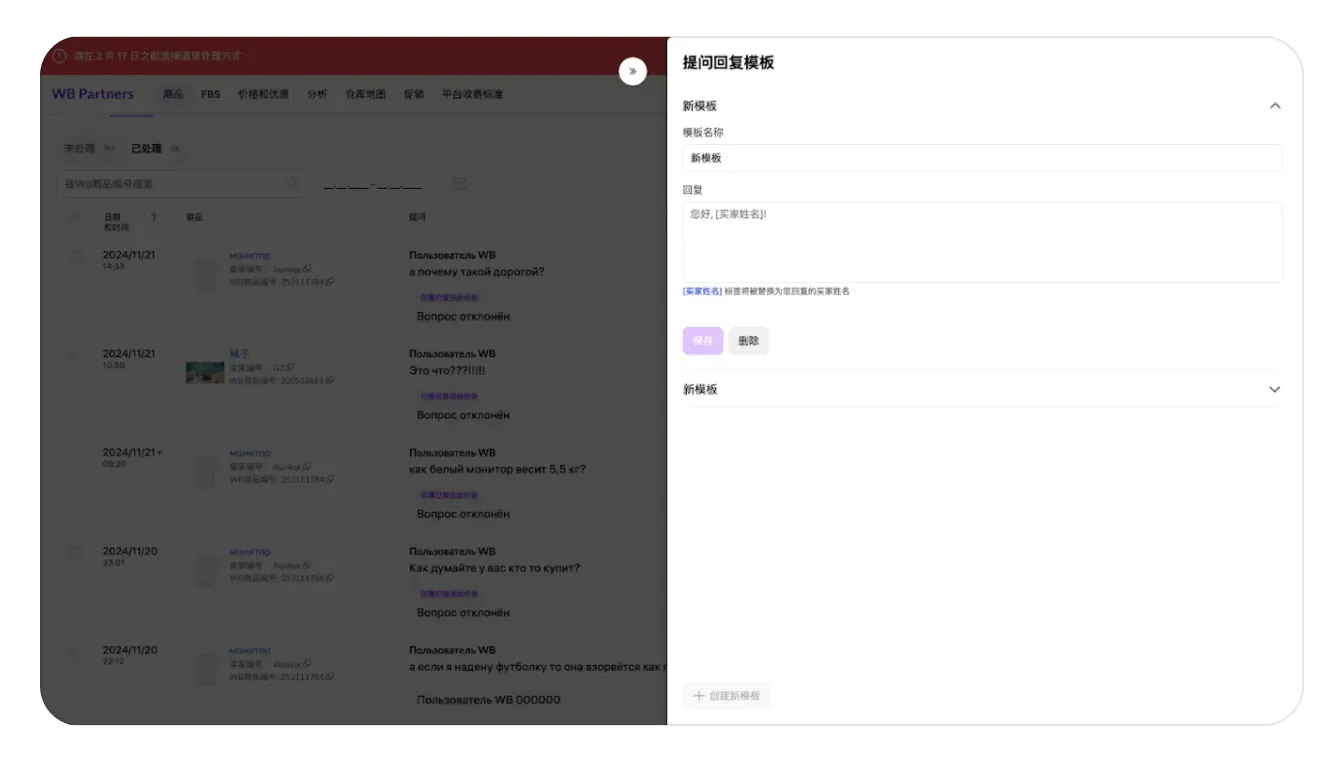1344x762 pixels.
Task: Open the 商品 menu in the top navigation
Action: pyautogui.click(x=173, y=94)
